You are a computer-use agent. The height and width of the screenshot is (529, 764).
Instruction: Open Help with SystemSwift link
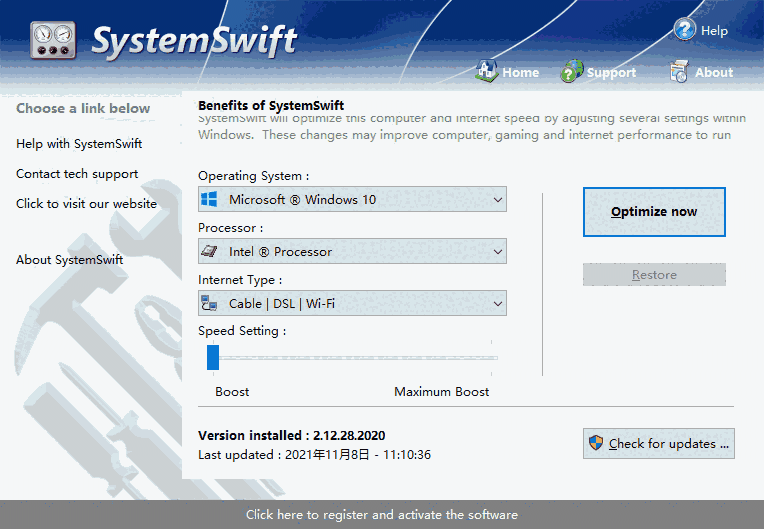[x=79, y=144]
